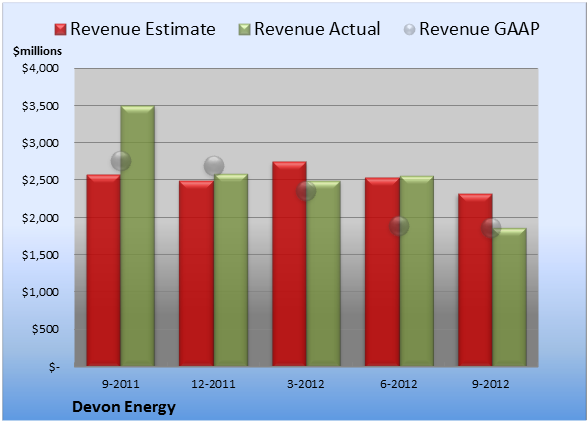The height and width of the screenshot is (422, 588).
Task: Click the green Revenue Actual legend swatch
Action: pos(244,30)
